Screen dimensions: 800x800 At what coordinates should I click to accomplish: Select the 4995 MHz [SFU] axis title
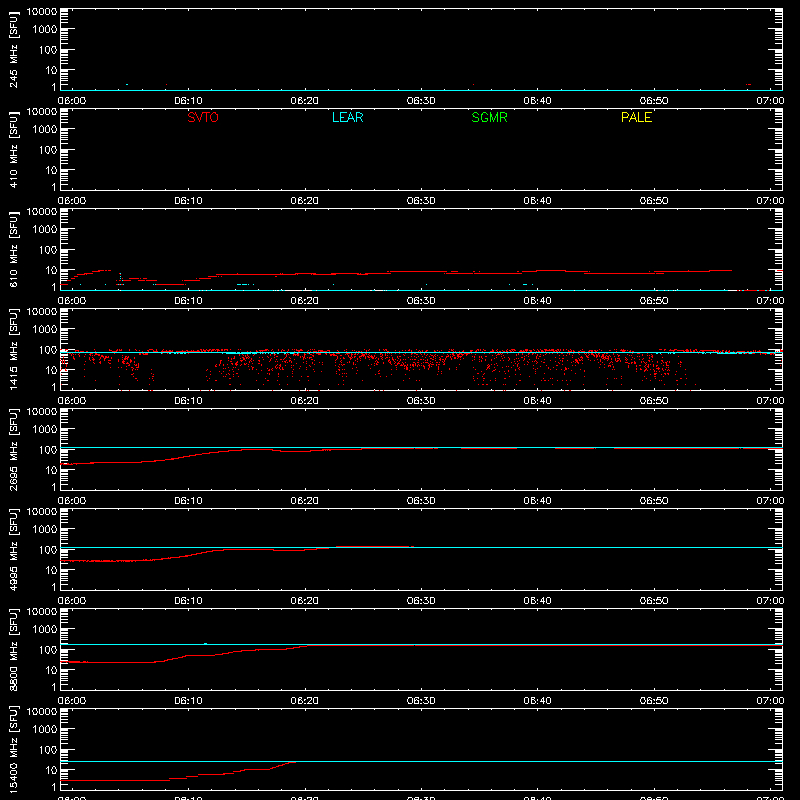point(13,549)
